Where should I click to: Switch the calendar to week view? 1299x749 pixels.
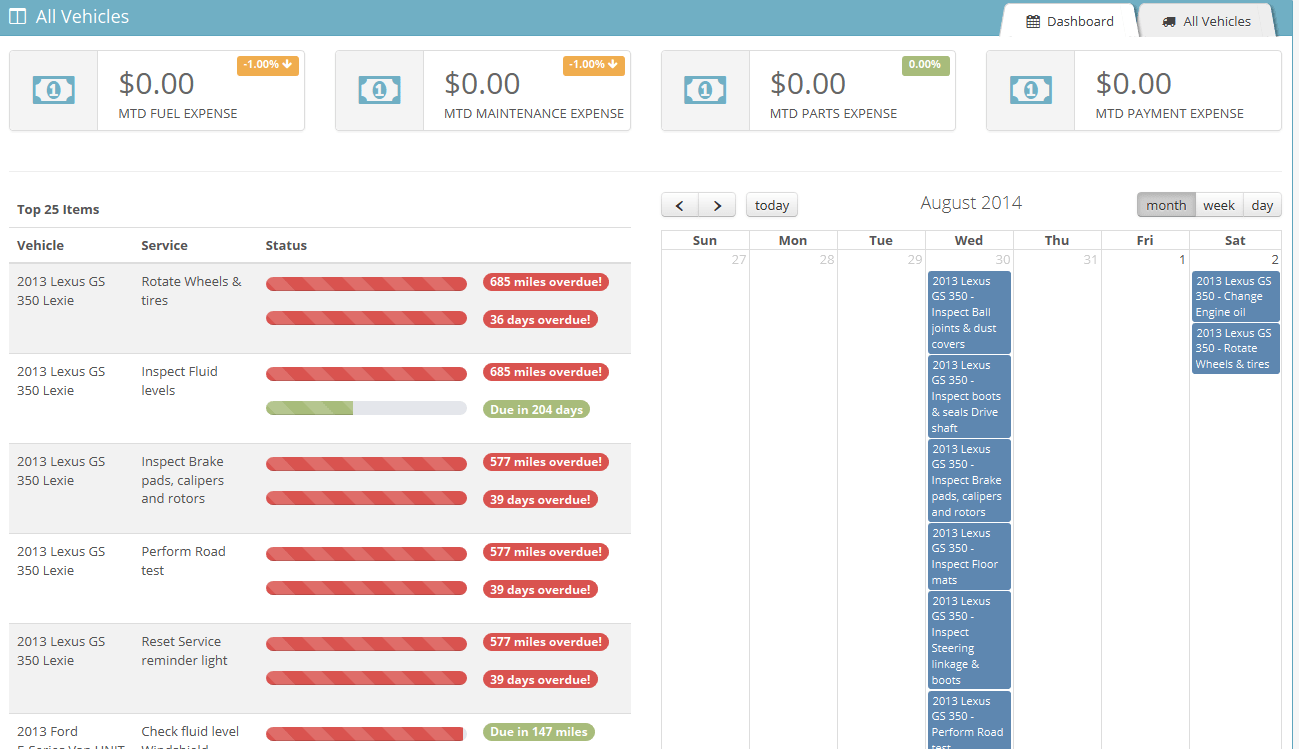(x=1218, y=204)
